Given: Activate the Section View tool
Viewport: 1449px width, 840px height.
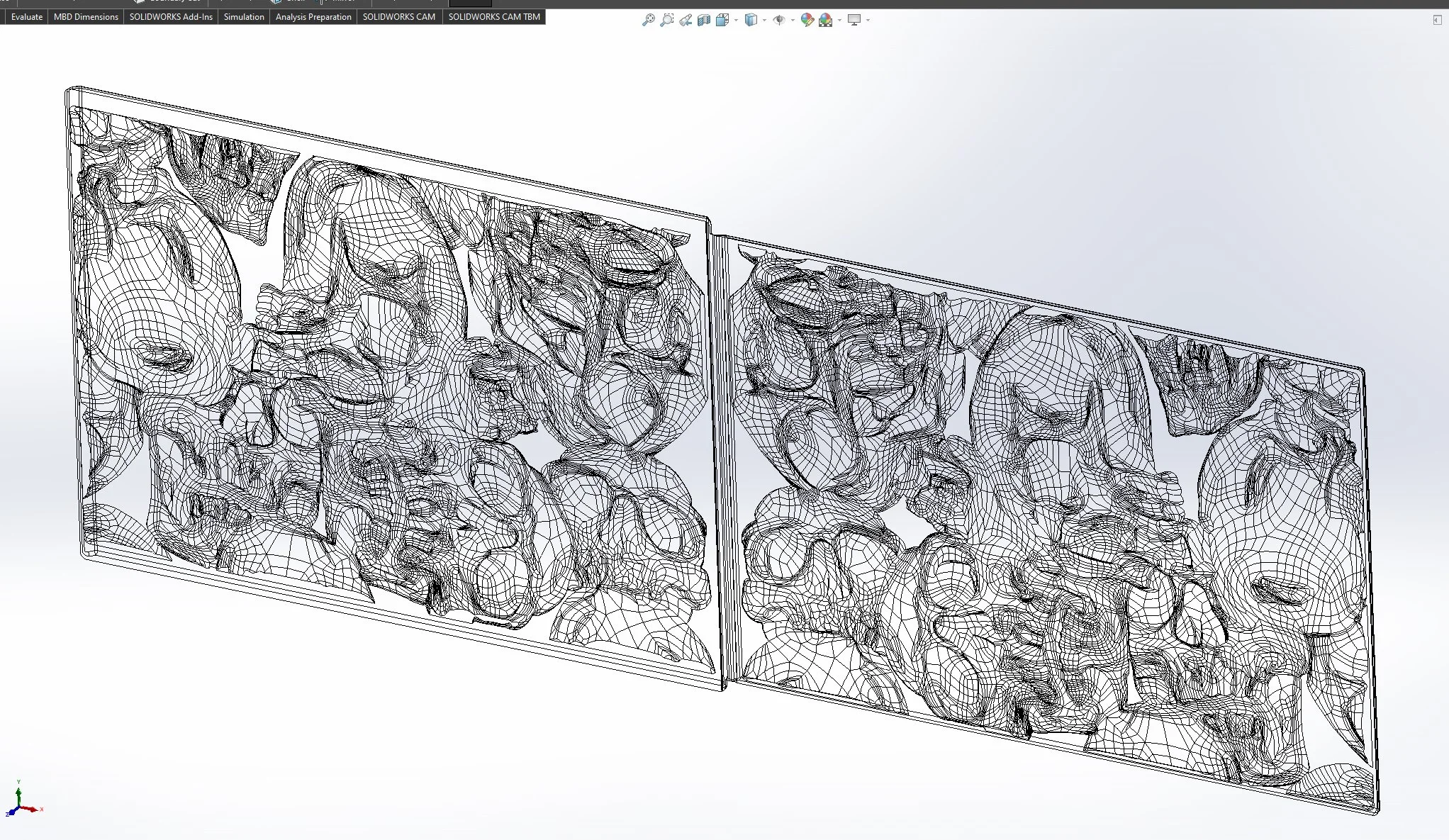Looking at the screenshot, I should tap(703, 20).
